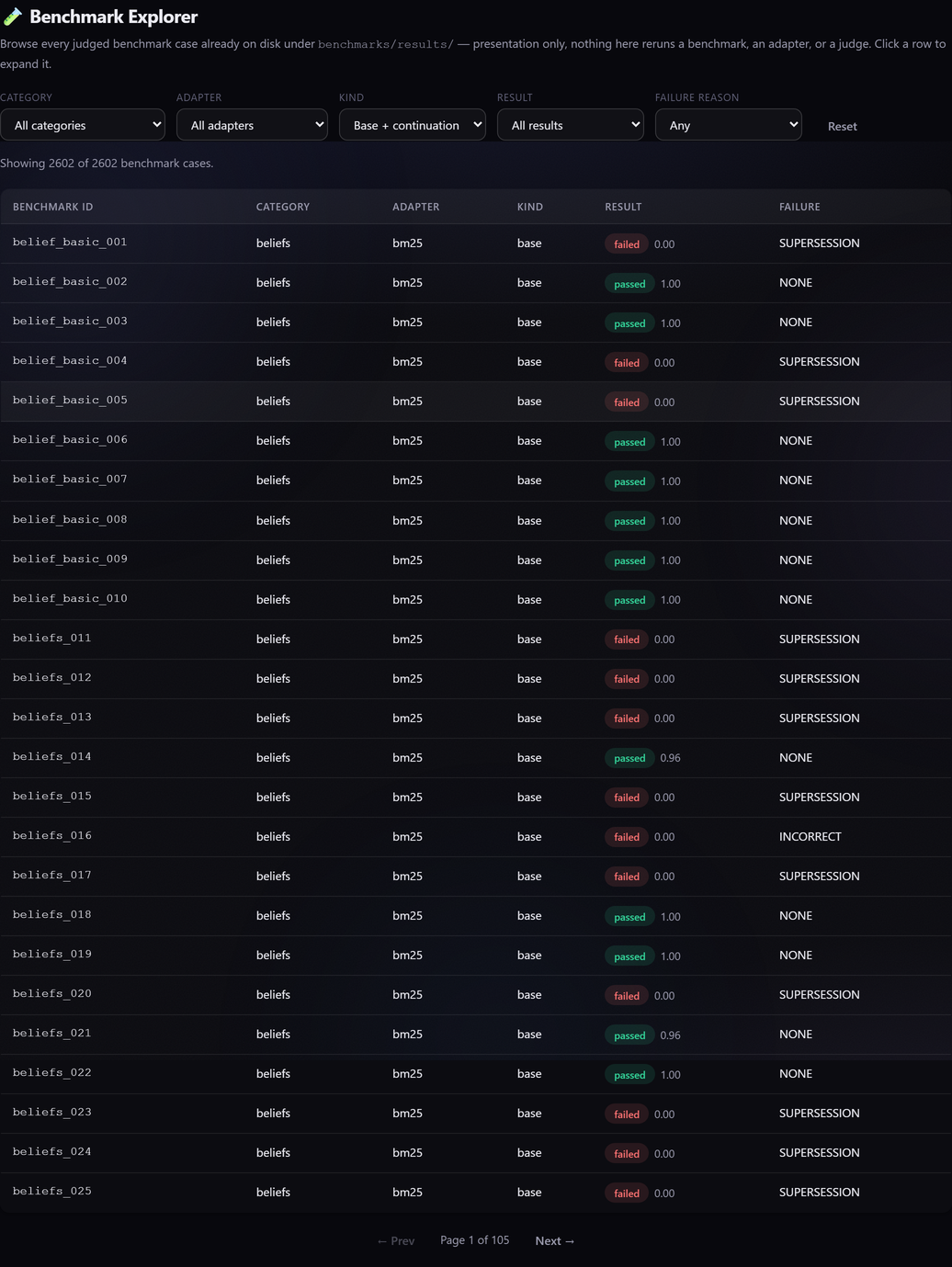Click the failed badge for beliefs_023

click(x=627, y=1114)
